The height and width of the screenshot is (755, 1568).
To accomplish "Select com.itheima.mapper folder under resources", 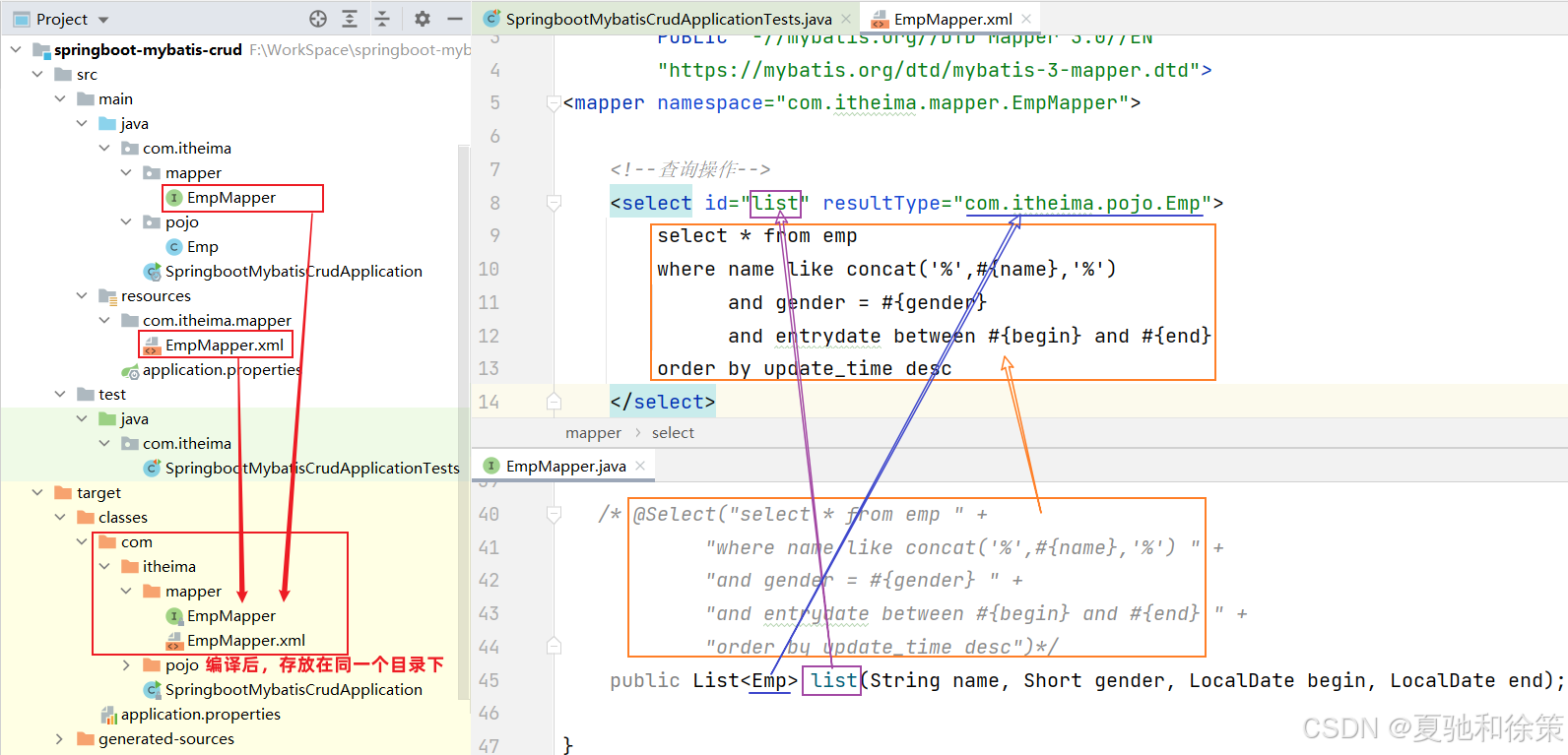I will coord(217,320).
